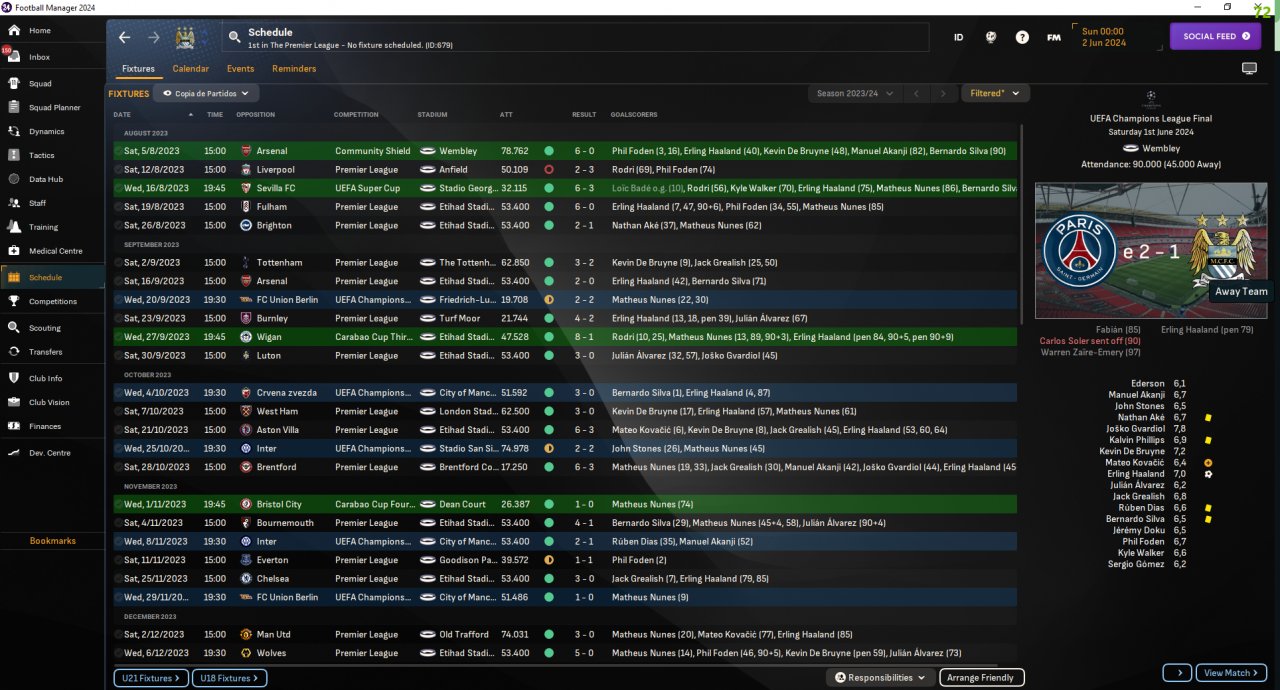Switch to the Events tab
The width and height of the screenshot is (1280, 690).
pyautogui.click(x=240, y=69)
